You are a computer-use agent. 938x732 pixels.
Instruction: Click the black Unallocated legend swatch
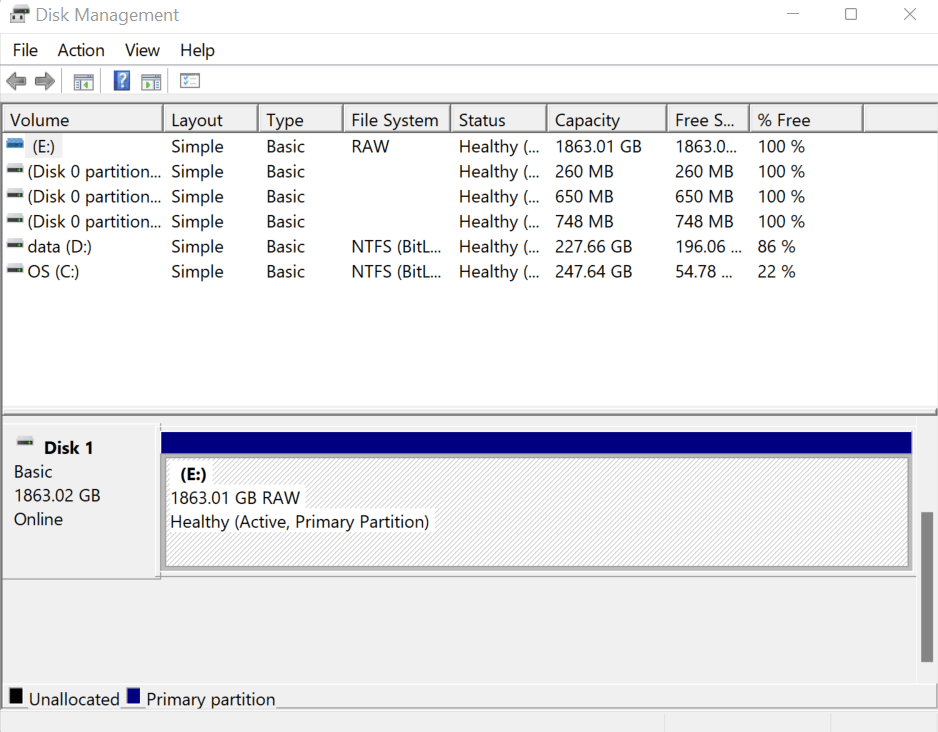tap(16, 696)
